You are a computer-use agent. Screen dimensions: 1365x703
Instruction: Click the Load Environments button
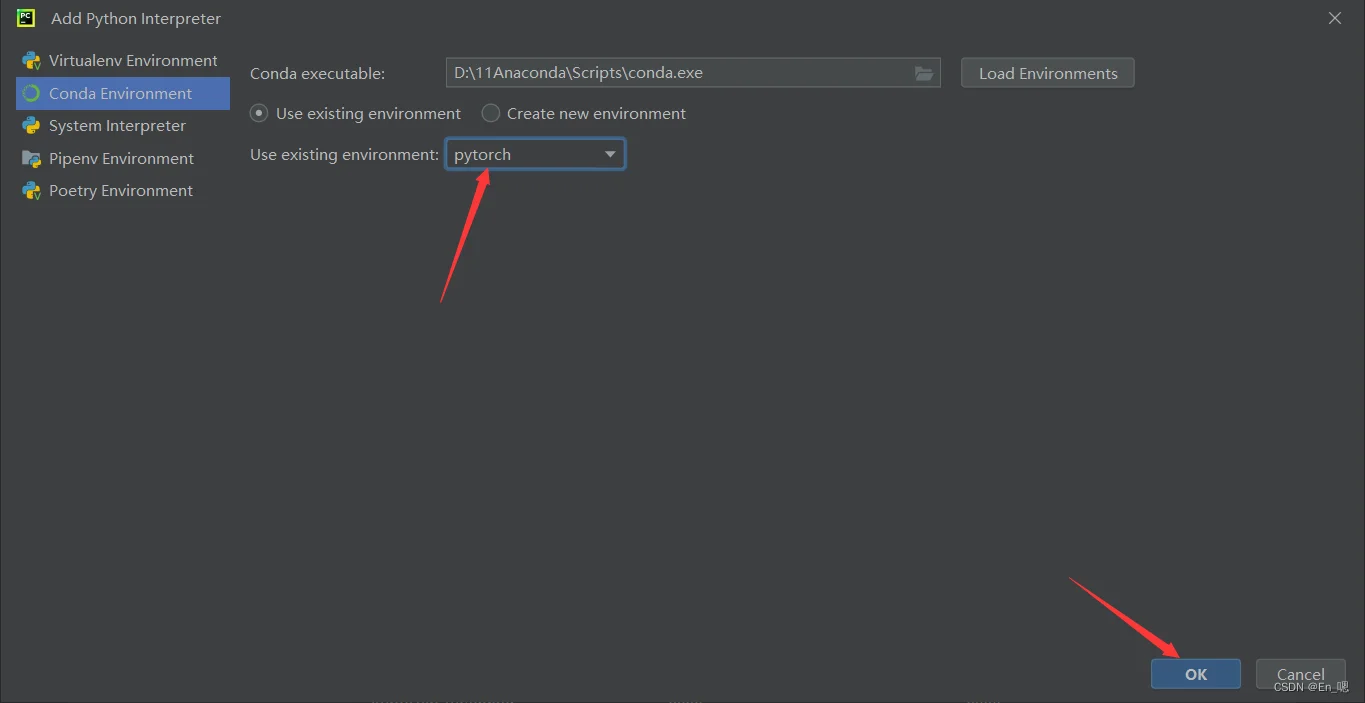pyautogui.click(x=1047, y=72)
